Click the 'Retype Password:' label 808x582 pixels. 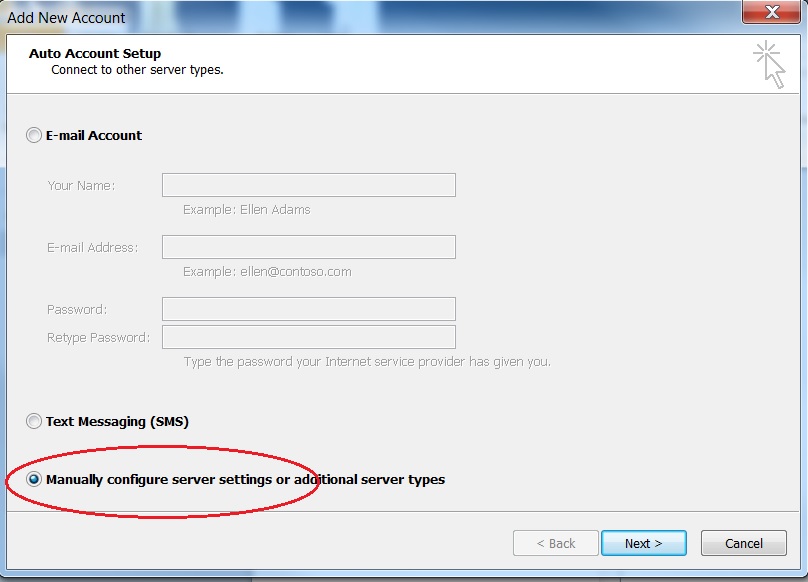coord(98,338)
